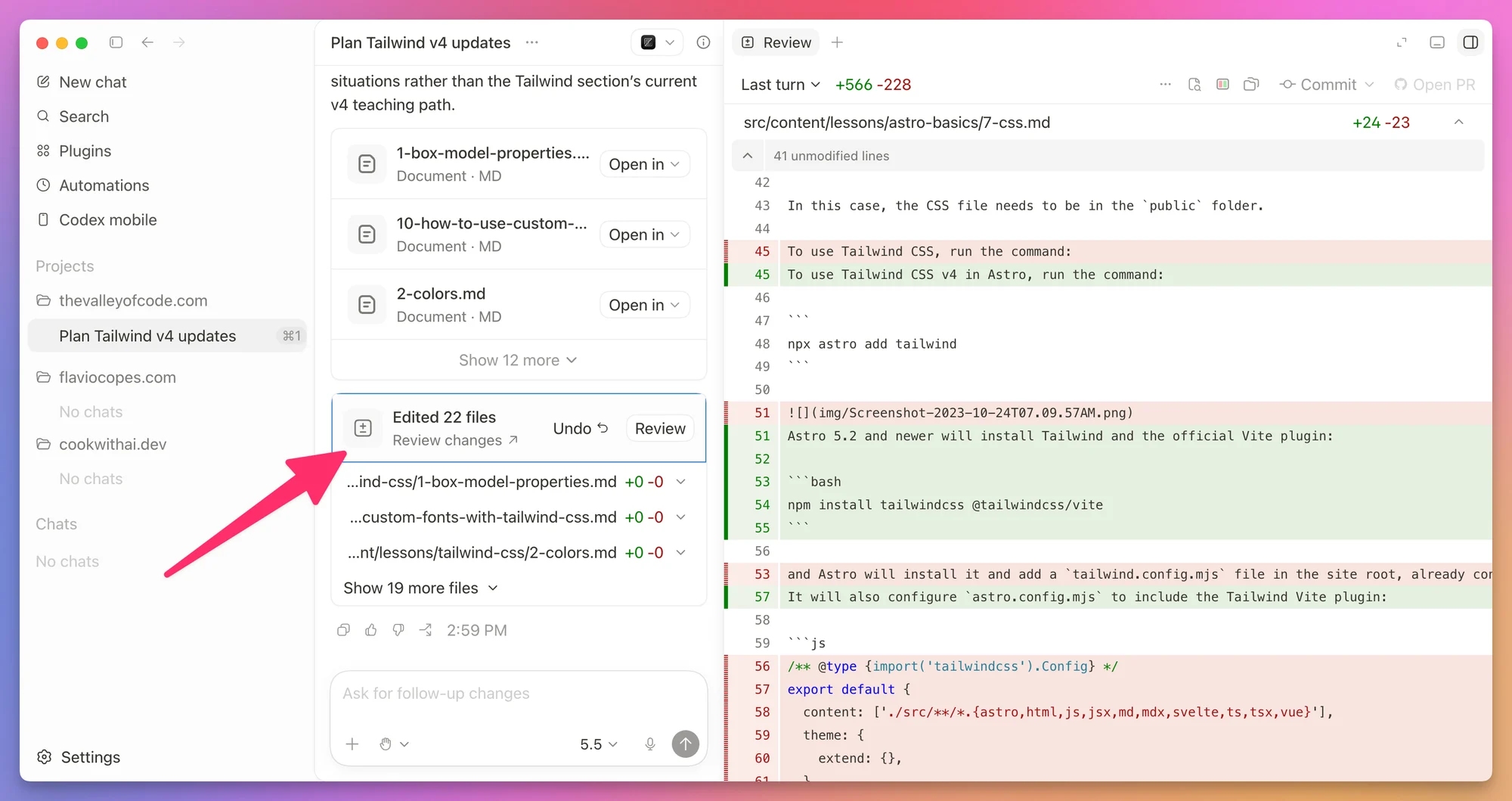This screenshot has height=801, width=1512.
Task: Click the plus attach icon in composer
Action: pos(352,744)
